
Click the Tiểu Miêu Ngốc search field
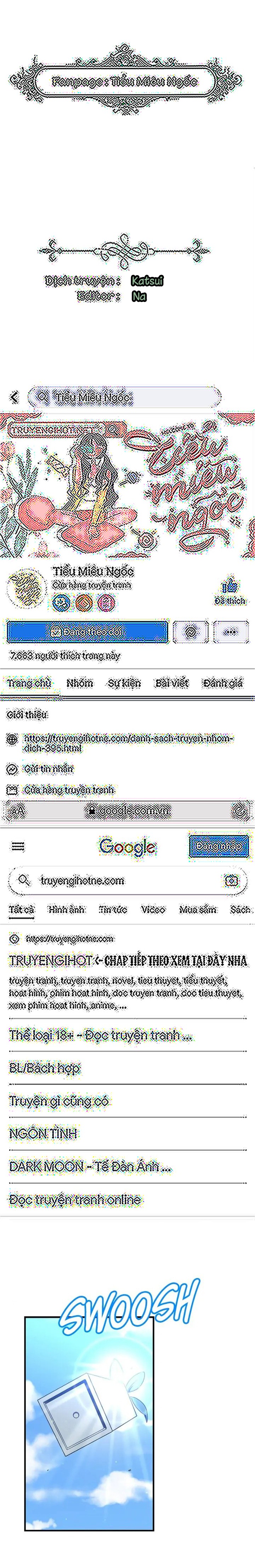tap(124, 397)
